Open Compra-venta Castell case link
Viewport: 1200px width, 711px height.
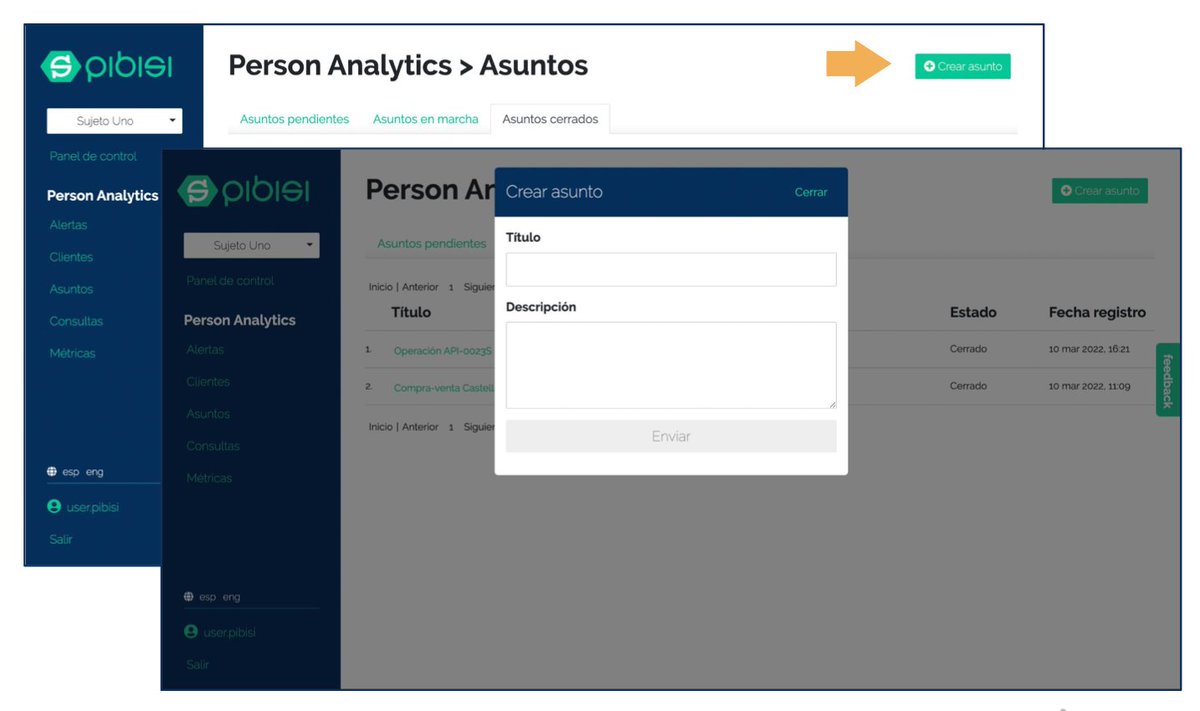coord(444,387)
